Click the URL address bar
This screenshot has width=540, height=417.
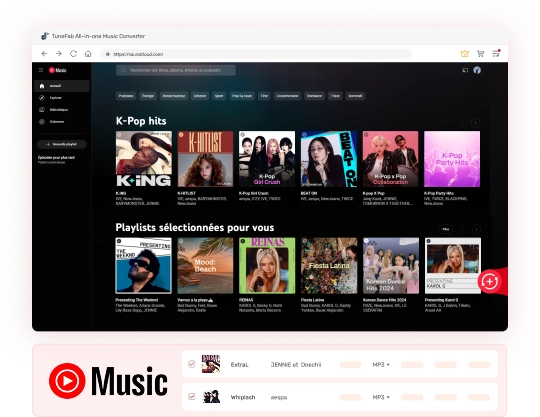pos(256,54)
